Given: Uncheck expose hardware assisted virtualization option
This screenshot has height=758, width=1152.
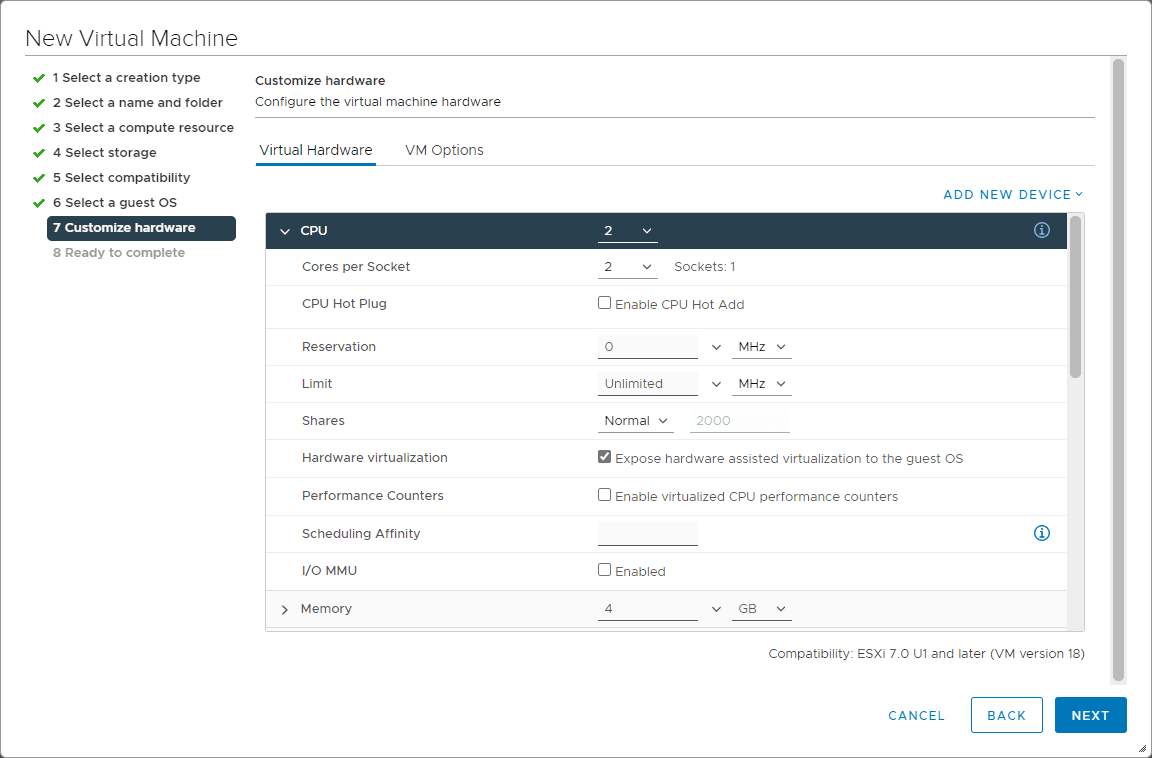Looking at the screenshot, I should click(604, 456).
